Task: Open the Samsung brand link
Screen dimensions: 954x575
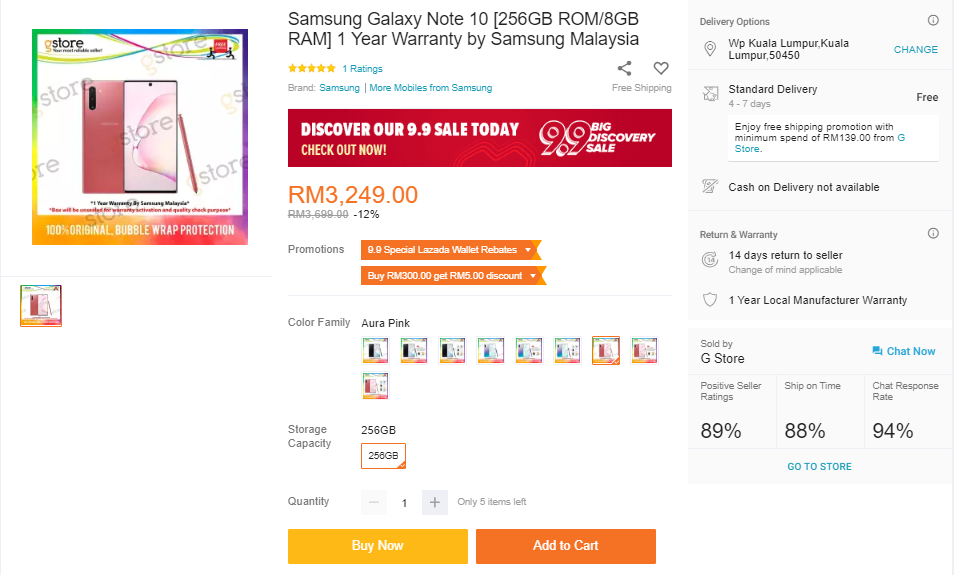Action: tap(339, 88)
